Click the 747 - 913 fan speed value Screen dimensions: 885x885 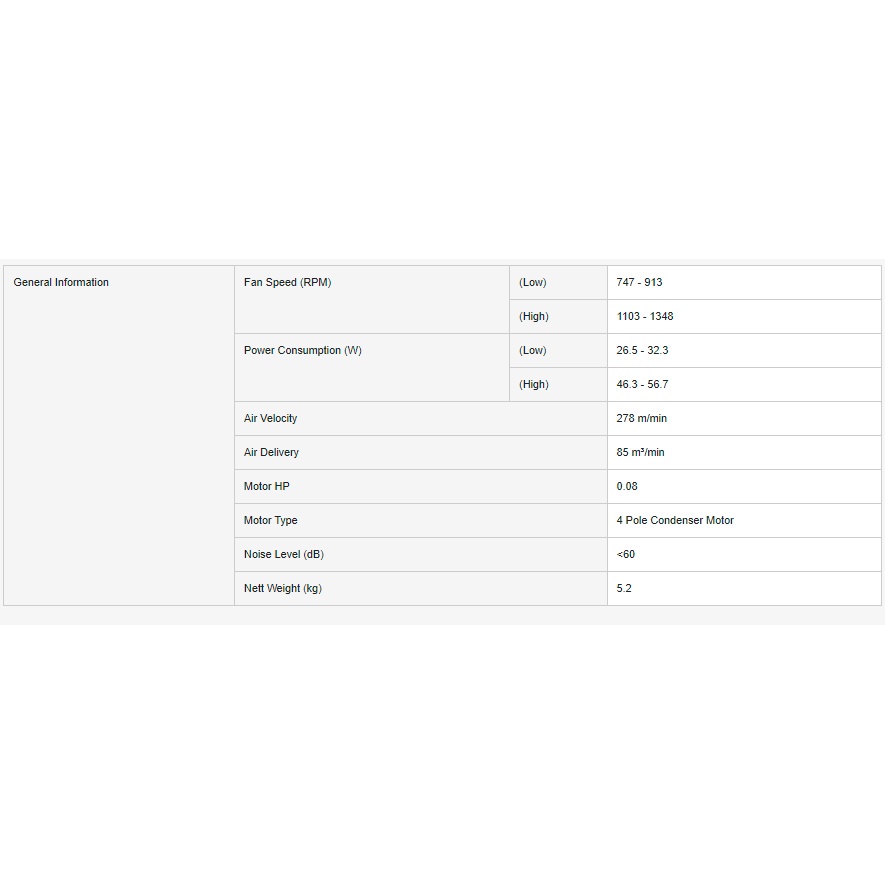click(x=639, y=283)
